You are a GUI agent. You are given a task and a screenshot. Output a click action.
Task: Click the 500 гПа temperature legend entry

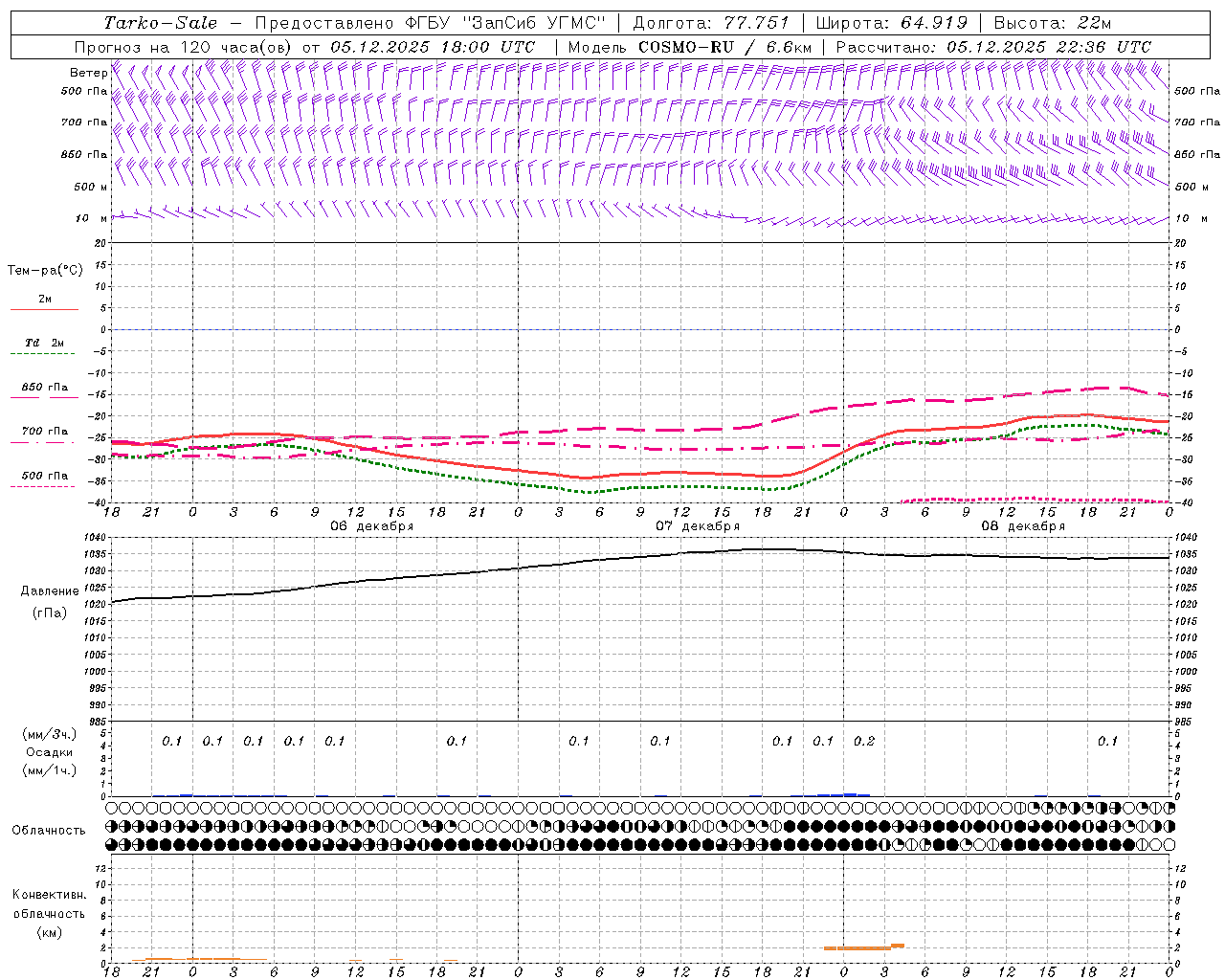[x=44, y=476]
